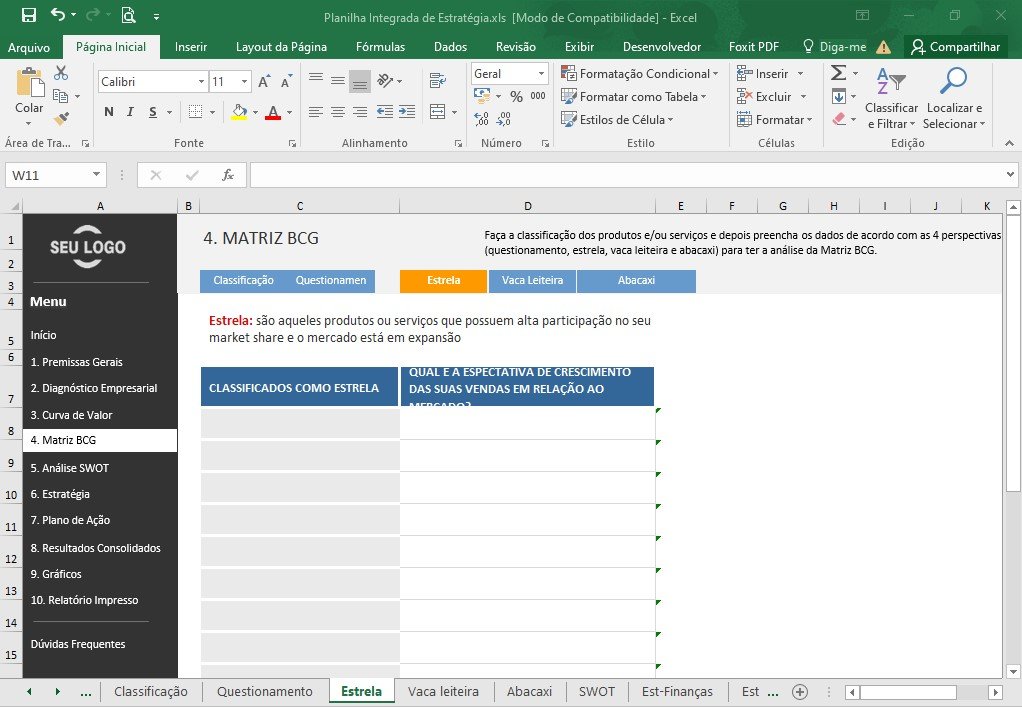Open the Arquivo menu
The height and width of the screenshot is (707, 1022).
(x=29, y=47)
